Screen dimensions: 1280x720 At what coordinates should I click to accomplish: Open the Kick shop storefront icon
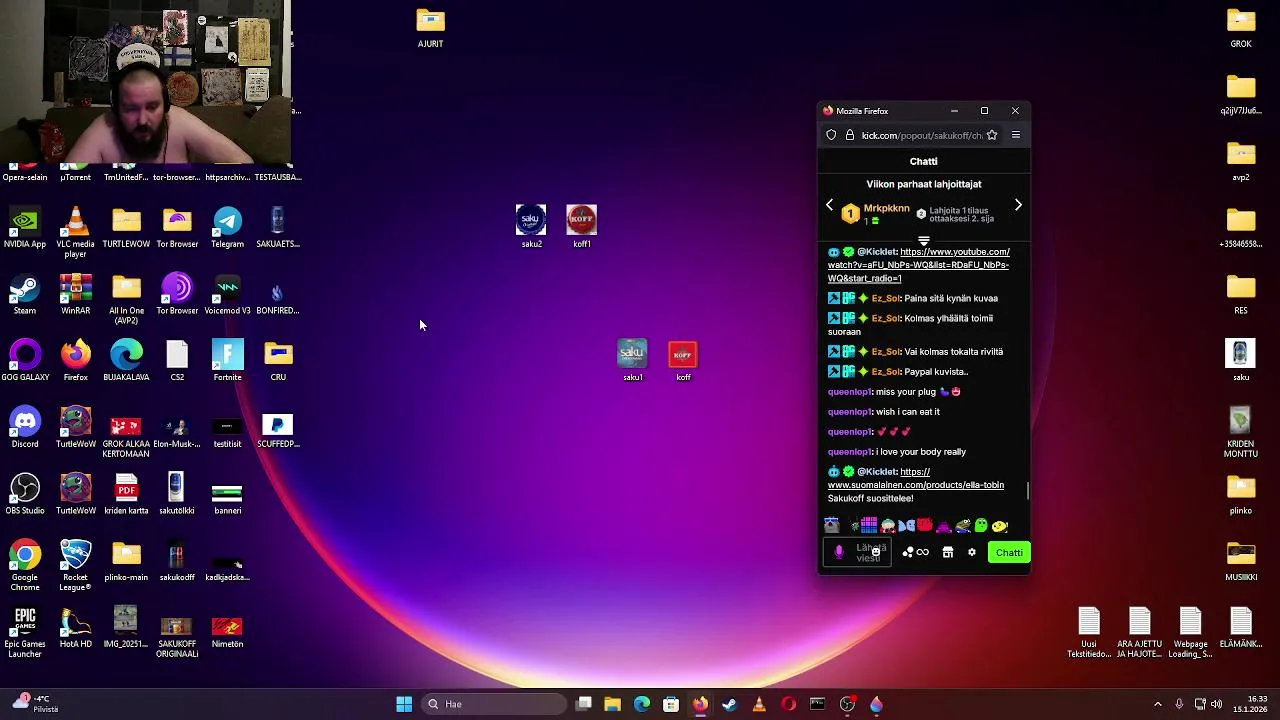coord(947,552)
